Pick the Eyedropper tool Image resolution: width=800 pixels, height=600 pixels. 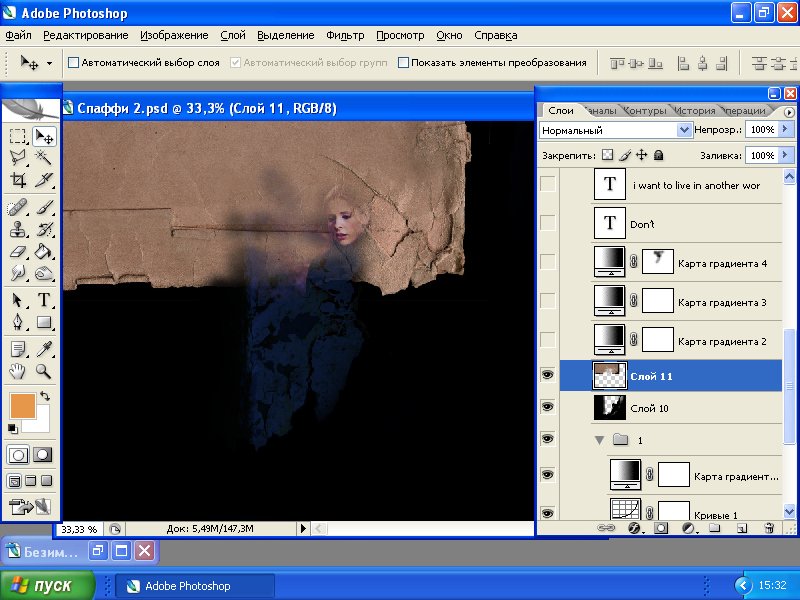point(44,349)
